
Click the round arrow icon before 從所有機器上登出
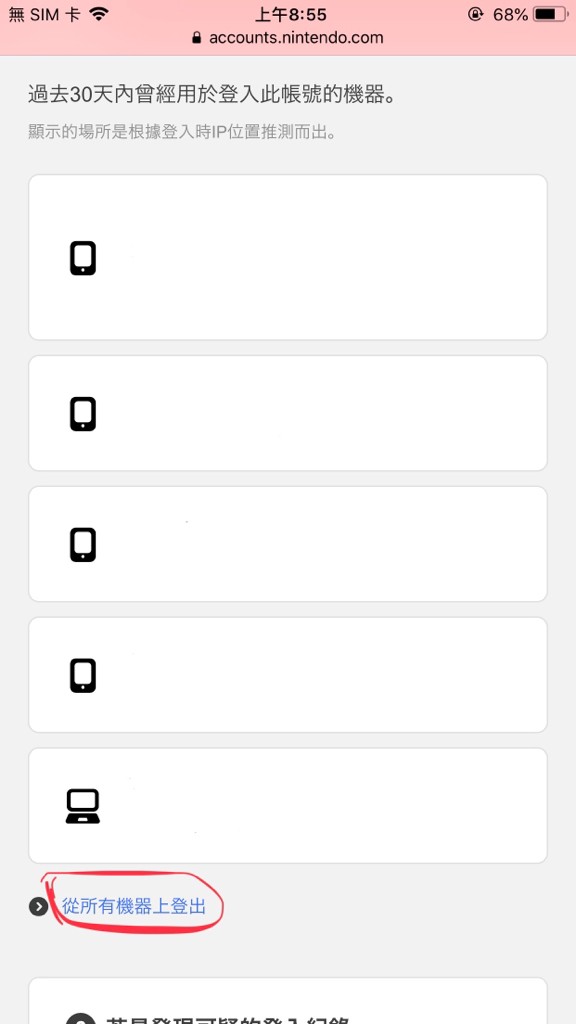pos(39,906)
